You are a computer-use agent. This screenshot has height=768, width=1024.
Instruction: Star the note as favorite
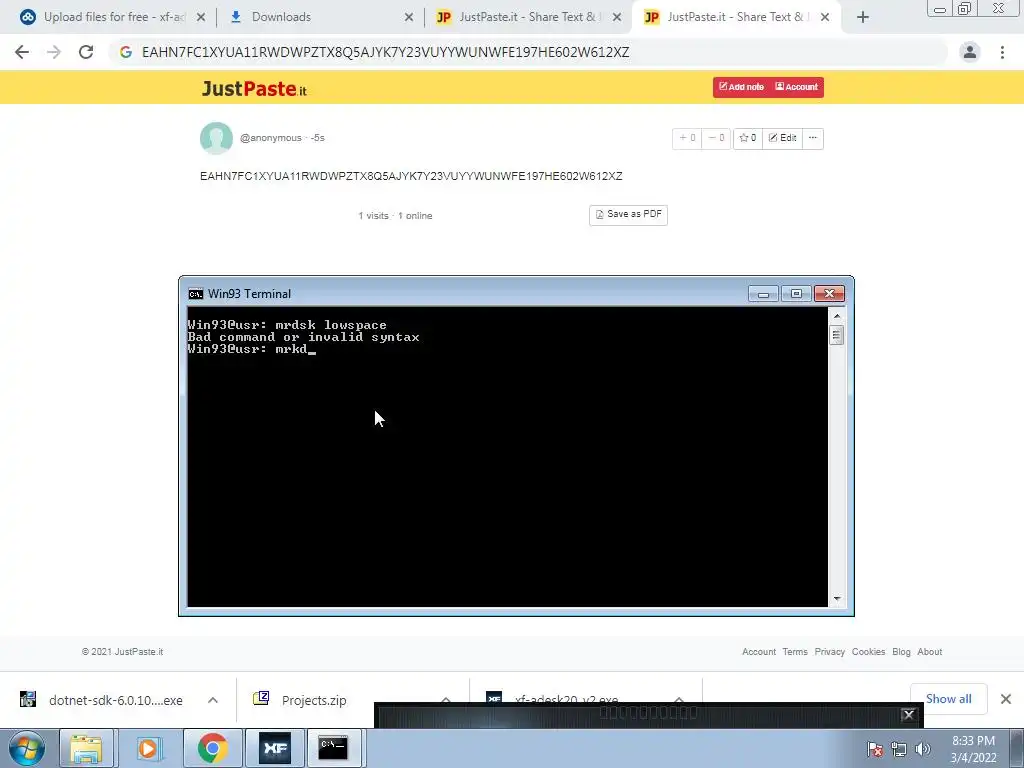(747, 138)
